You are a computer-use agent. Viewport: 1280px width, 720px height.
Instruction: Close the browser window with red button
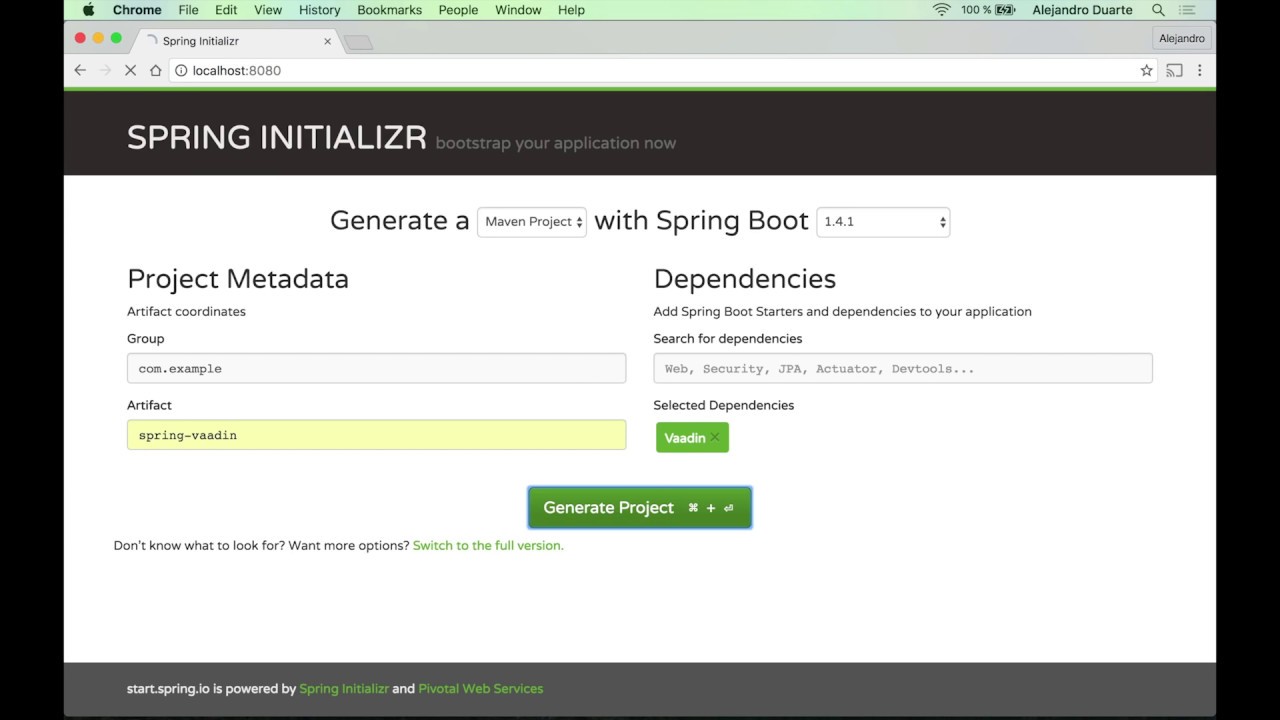[x=80, y=38]
